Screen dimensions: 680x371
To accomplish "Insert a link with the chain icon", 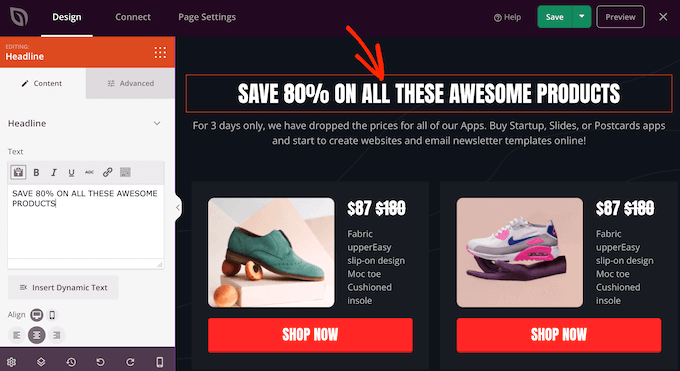I will tap(108, 173).
